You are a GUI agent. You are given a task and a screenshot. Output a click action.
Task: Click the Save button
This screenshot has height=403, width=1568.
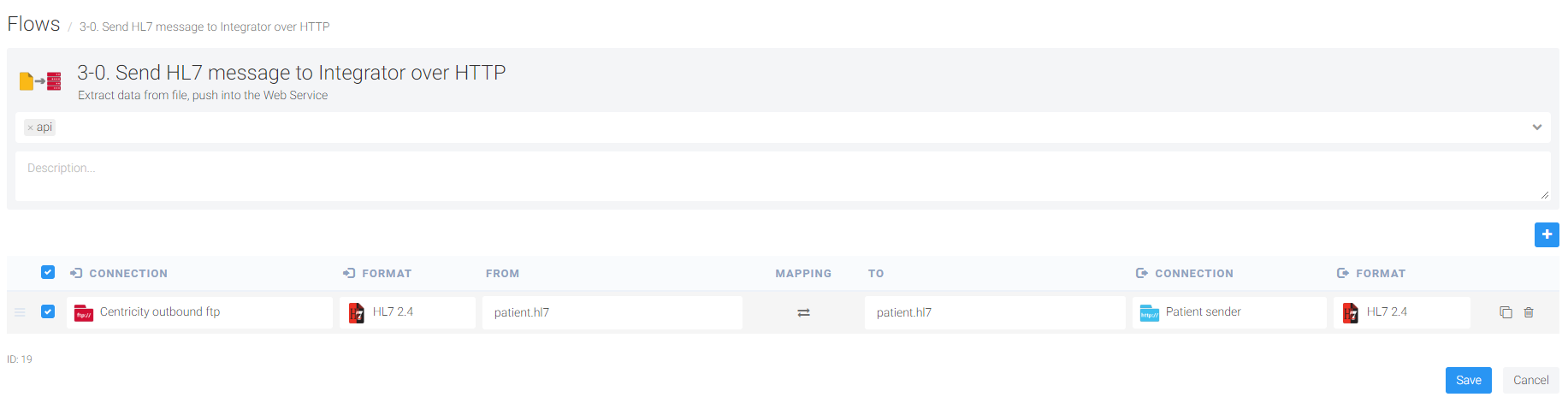[1469, 381]
